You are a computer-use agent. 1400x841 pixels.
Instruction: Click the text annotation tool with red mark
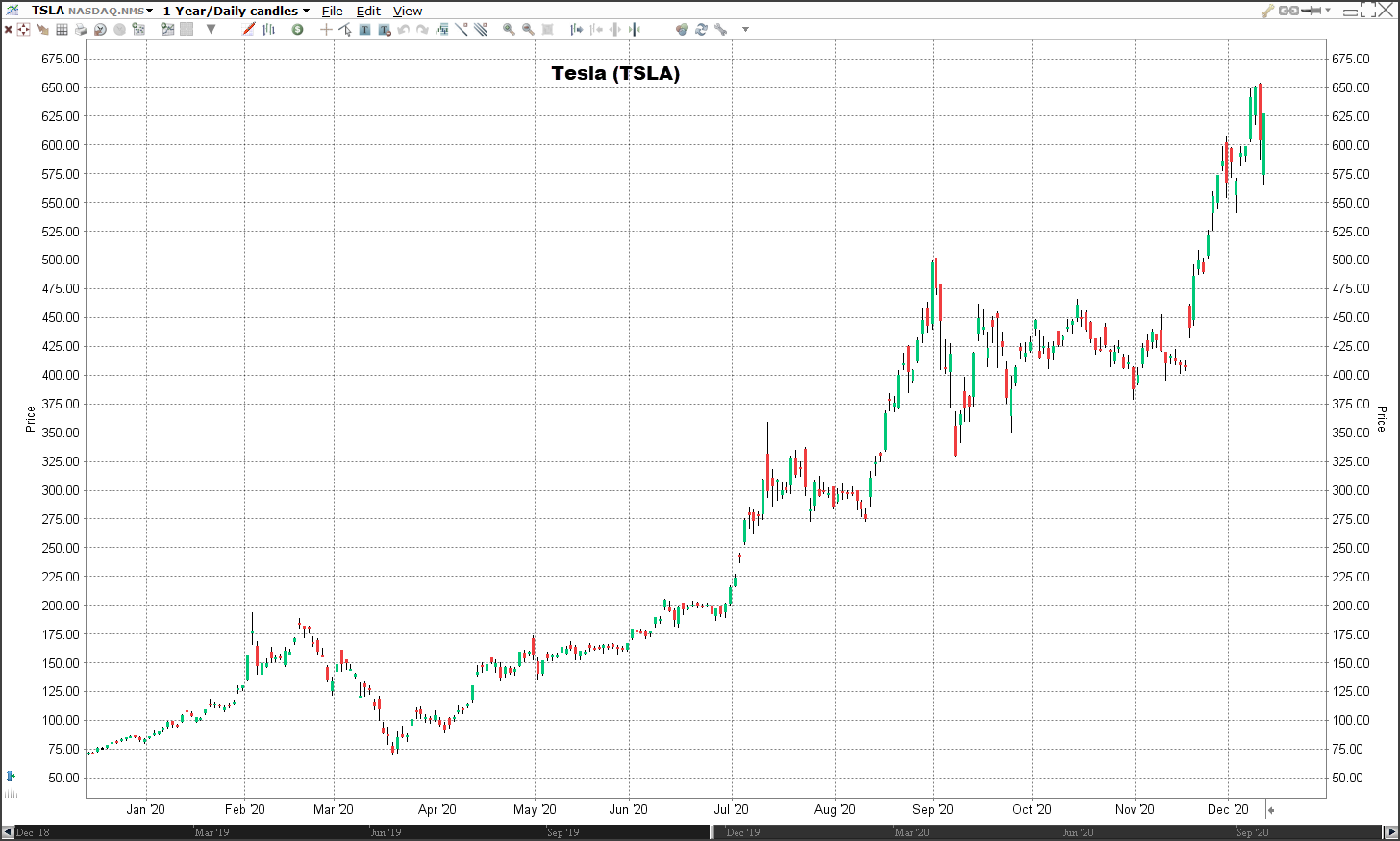[385, 30]
